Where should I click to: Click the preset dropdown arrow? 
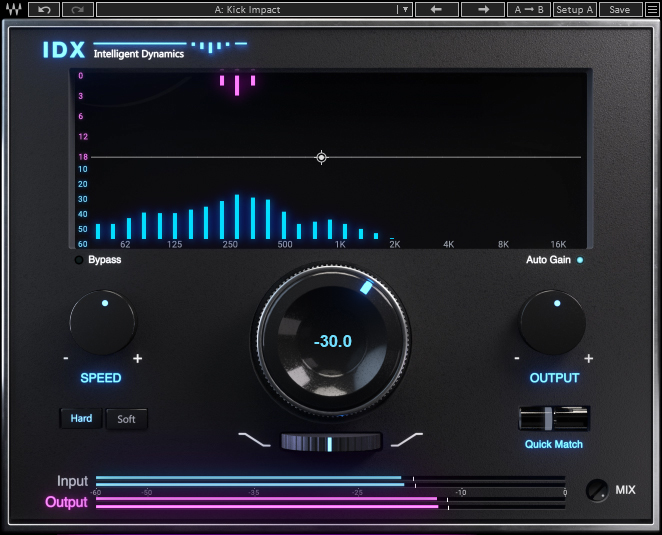(404, 10)
